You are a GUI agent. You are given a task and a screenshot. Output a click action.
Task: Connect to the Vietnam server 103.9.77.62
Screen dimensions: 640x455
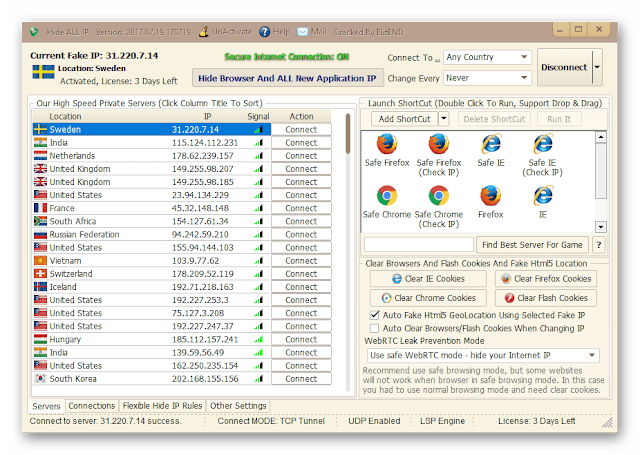[x=301, y=260]
